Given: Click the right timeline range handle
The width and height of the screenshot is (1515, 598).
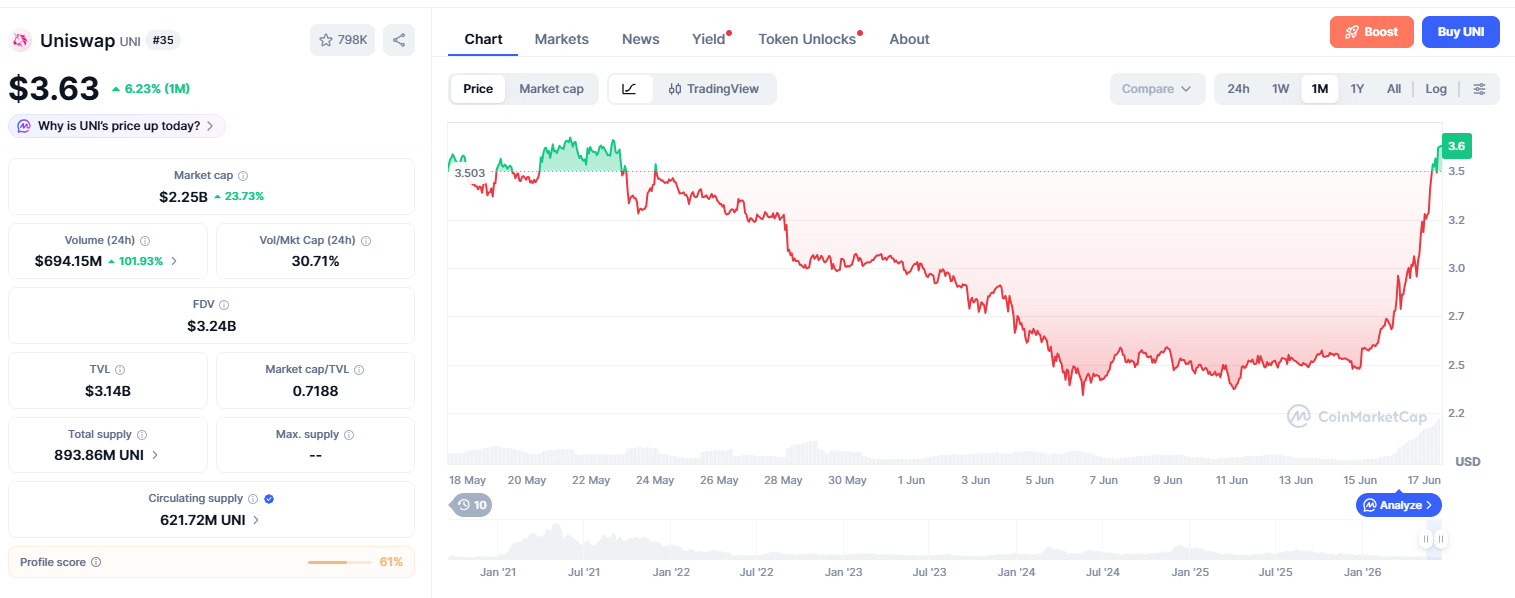Looking at the screenshot, I should (1441, 539).
